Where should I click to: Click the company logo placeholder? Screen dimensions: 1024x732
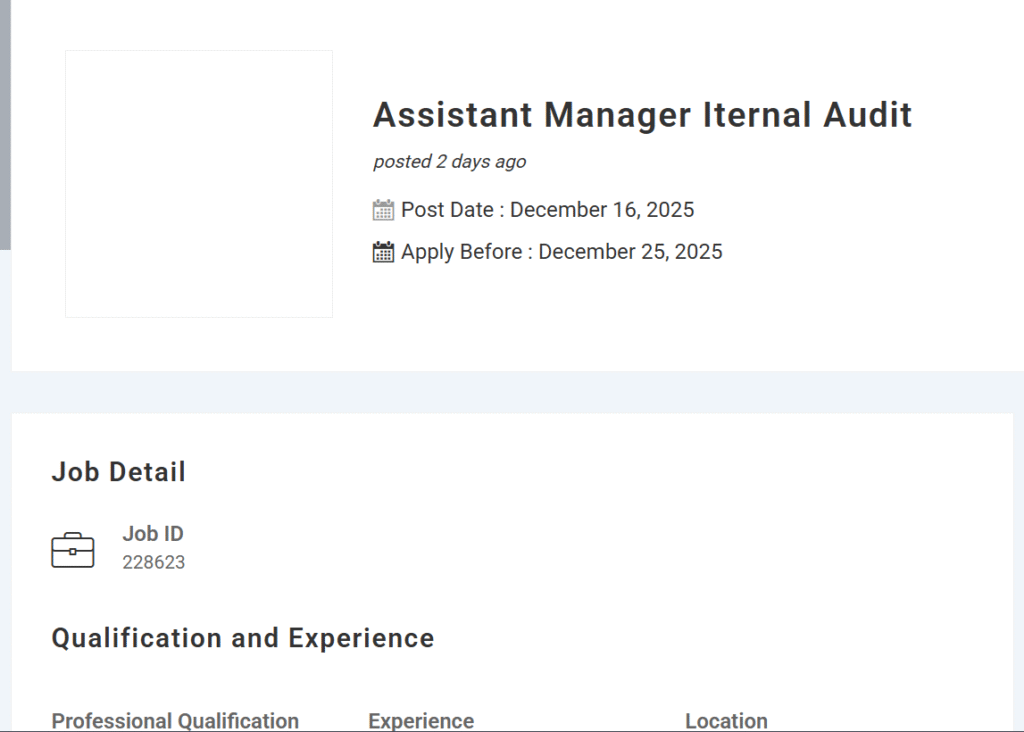198,184
